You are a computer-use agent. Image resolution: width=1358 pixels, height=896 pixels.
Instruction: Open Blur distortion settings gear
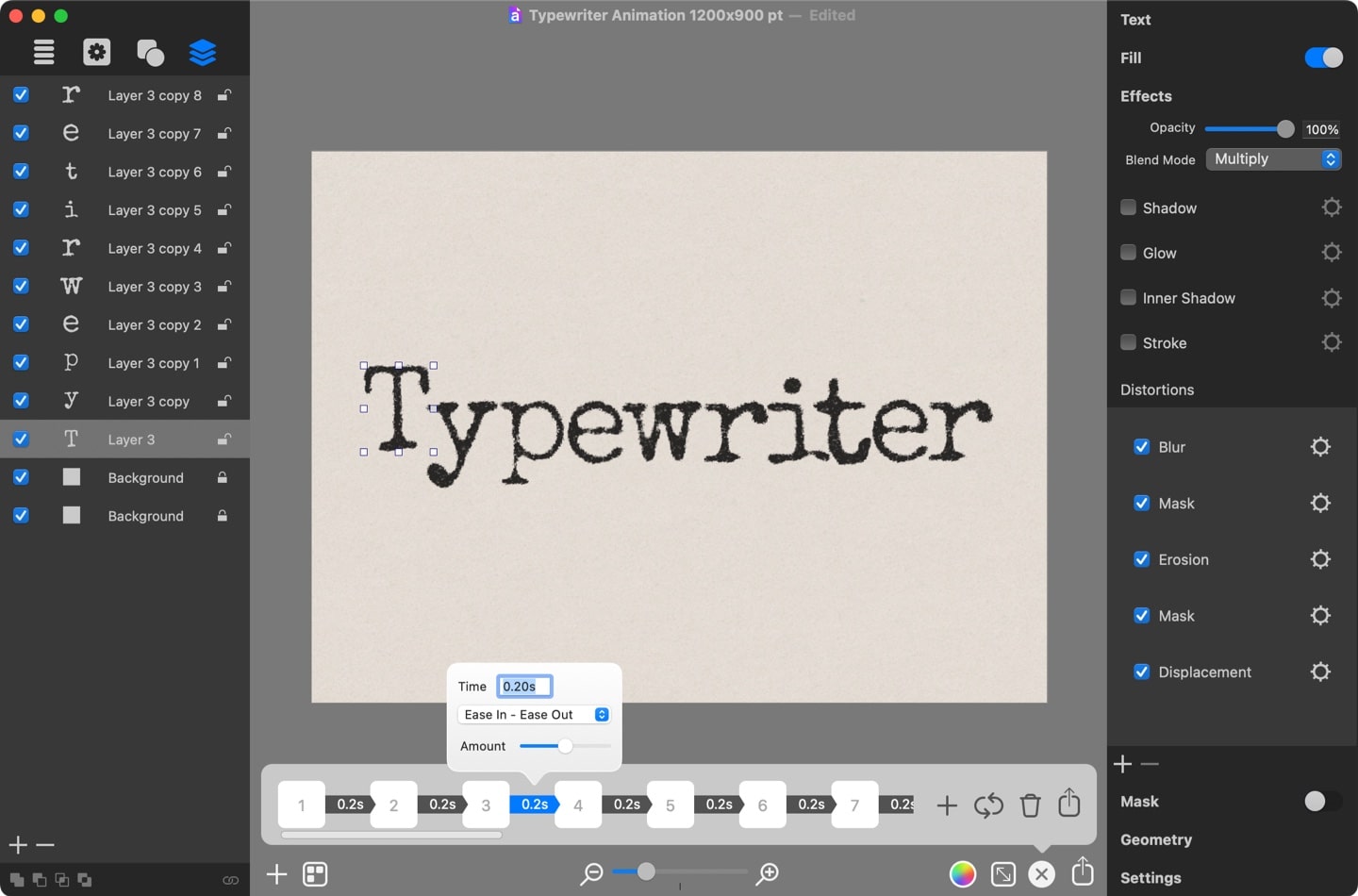click(1320, 446)
